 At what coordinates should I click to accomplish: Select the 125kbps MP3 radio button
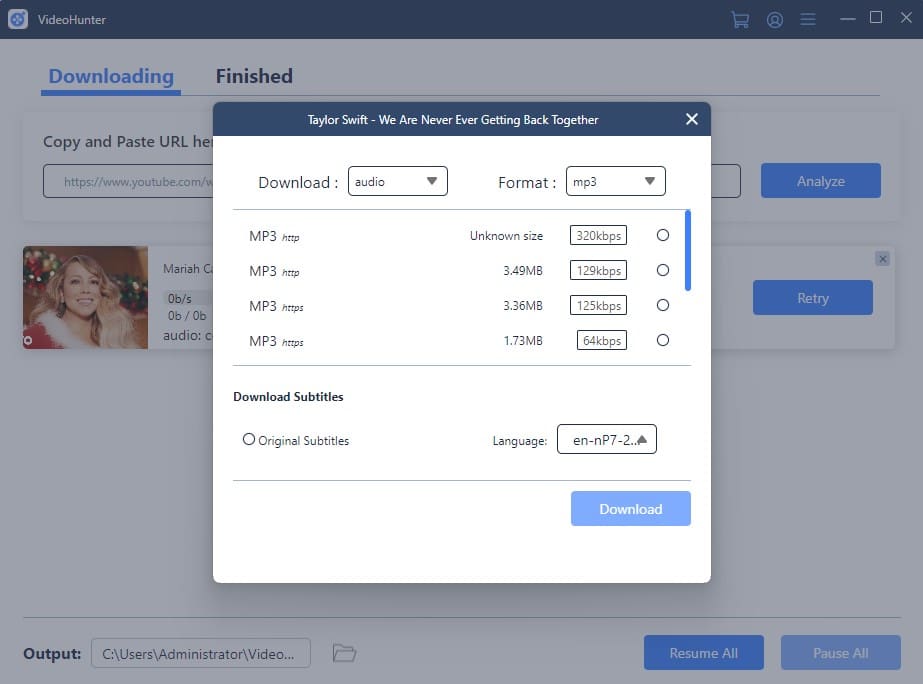point(663,306)
